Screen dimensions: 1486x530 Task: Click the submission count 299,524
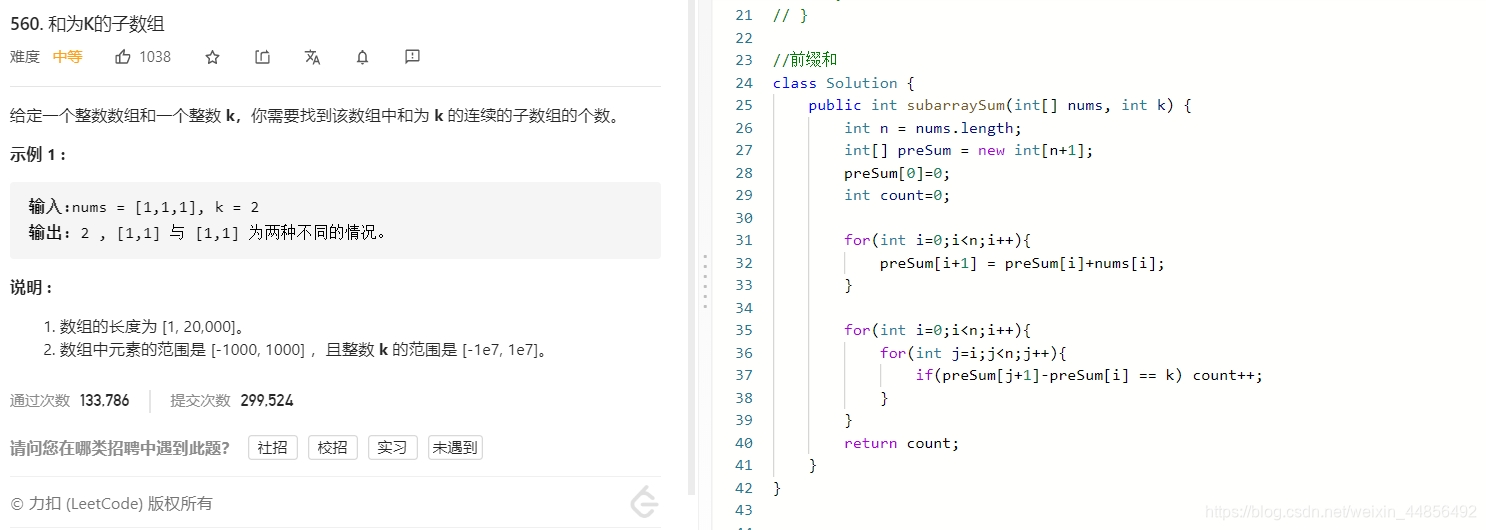[x=267, y=401]
